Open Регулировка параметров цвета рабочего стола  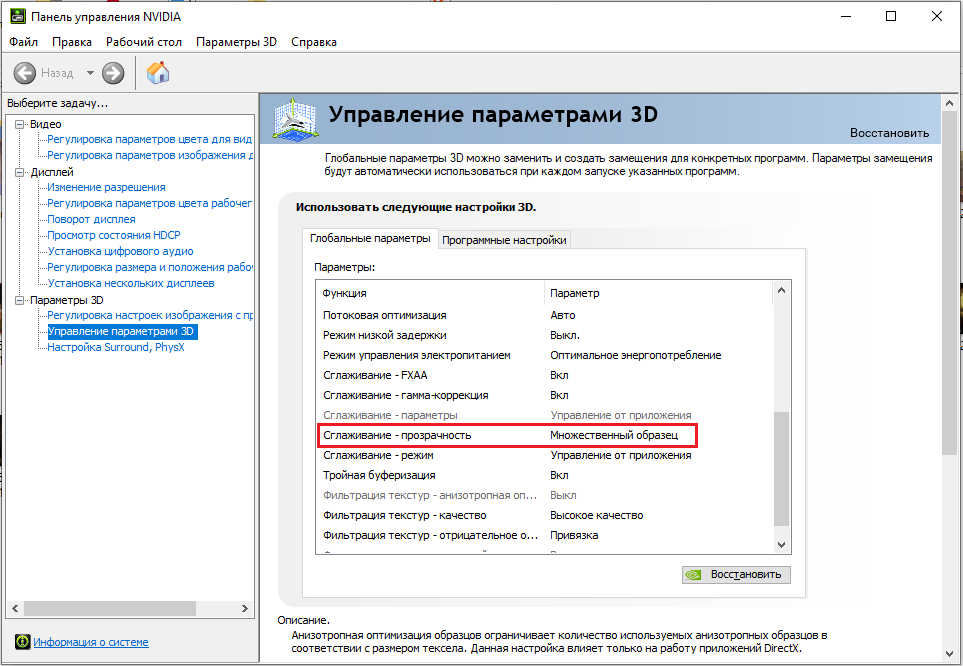coord(149,203)
